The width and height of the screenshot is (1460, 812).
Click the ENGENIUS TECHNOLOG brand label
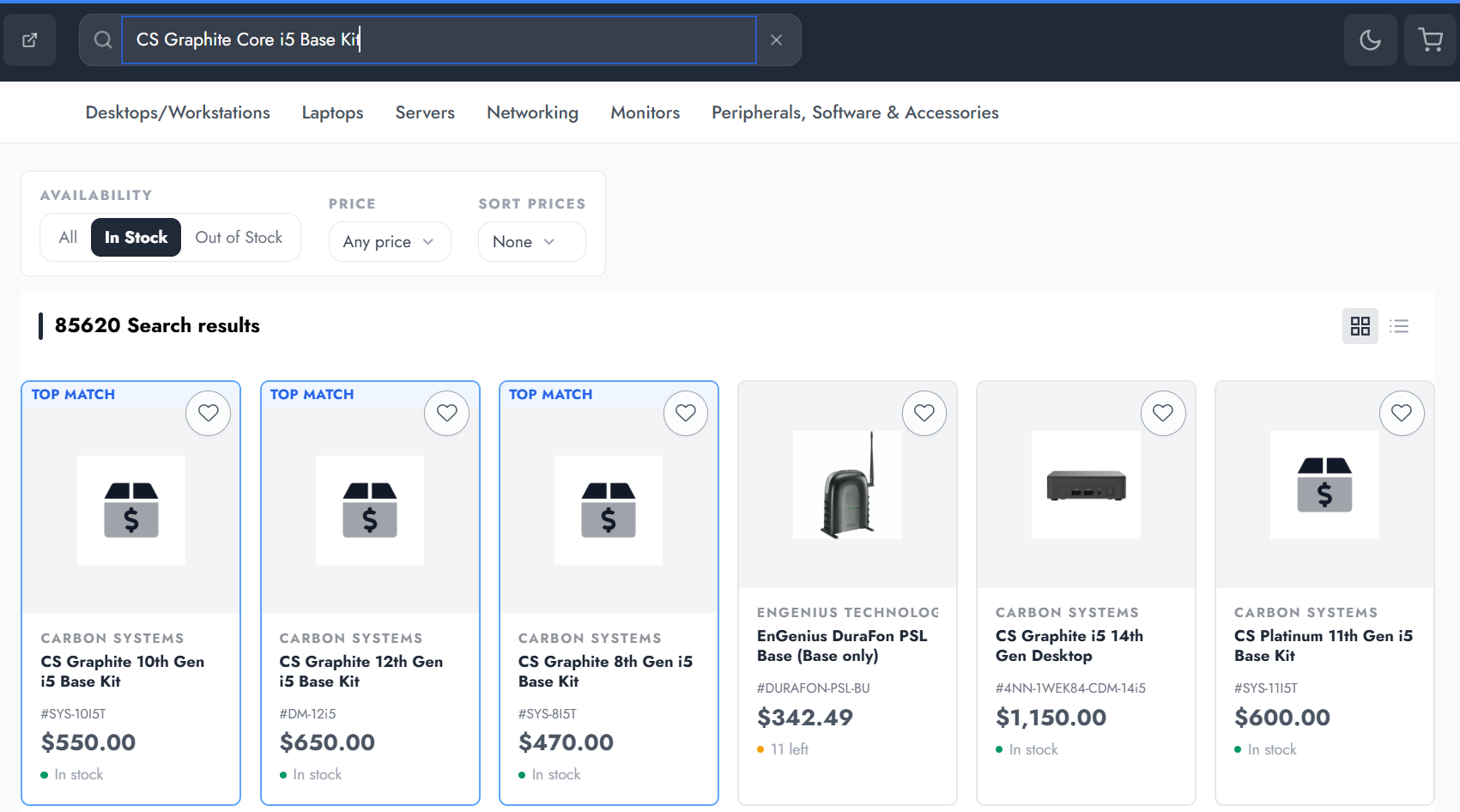coord(847,613)
